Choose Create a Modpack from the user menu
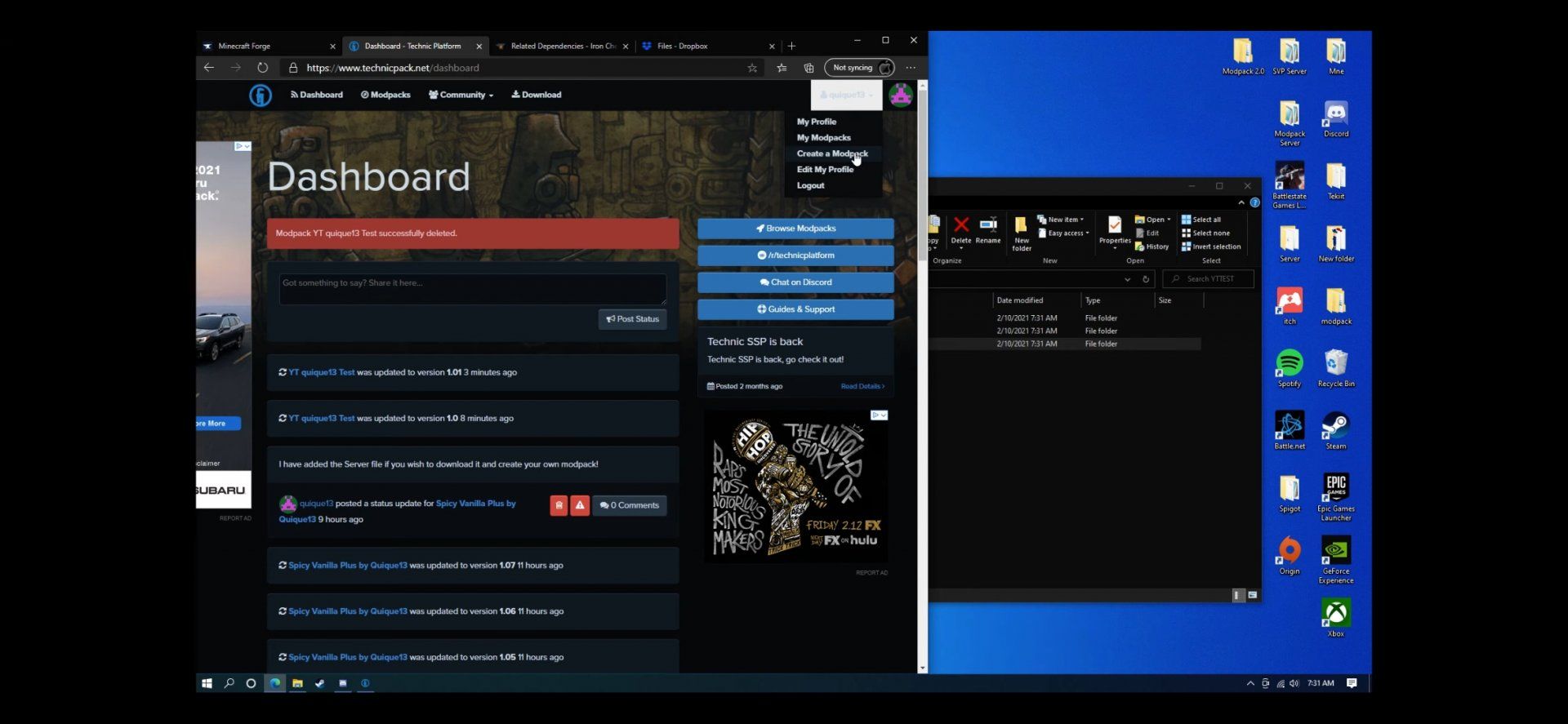 point(832,153)
